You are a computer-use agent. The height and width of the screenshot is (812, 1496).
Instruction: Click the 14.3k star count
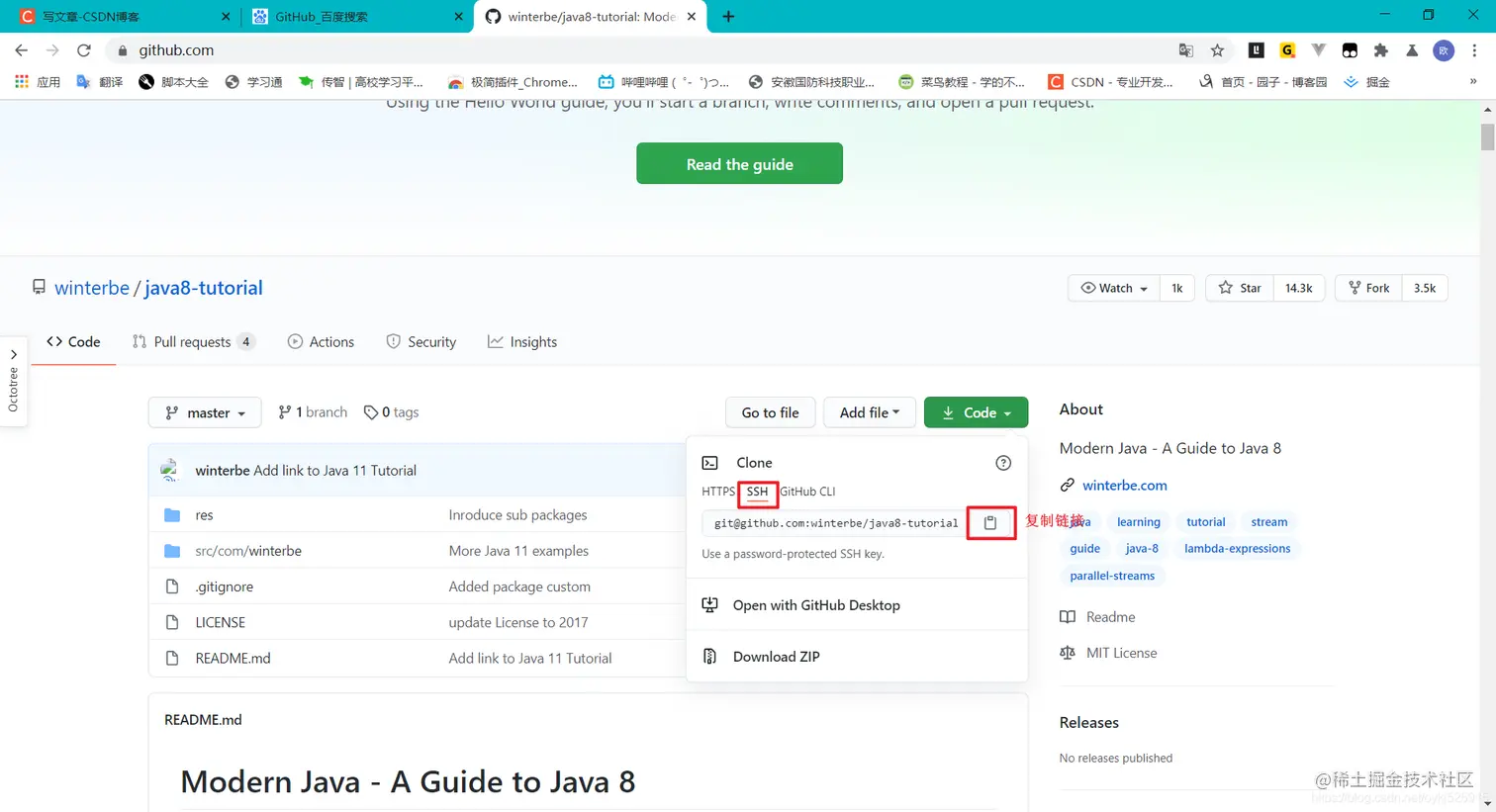pyautogui.click(x=1298, y=288)
